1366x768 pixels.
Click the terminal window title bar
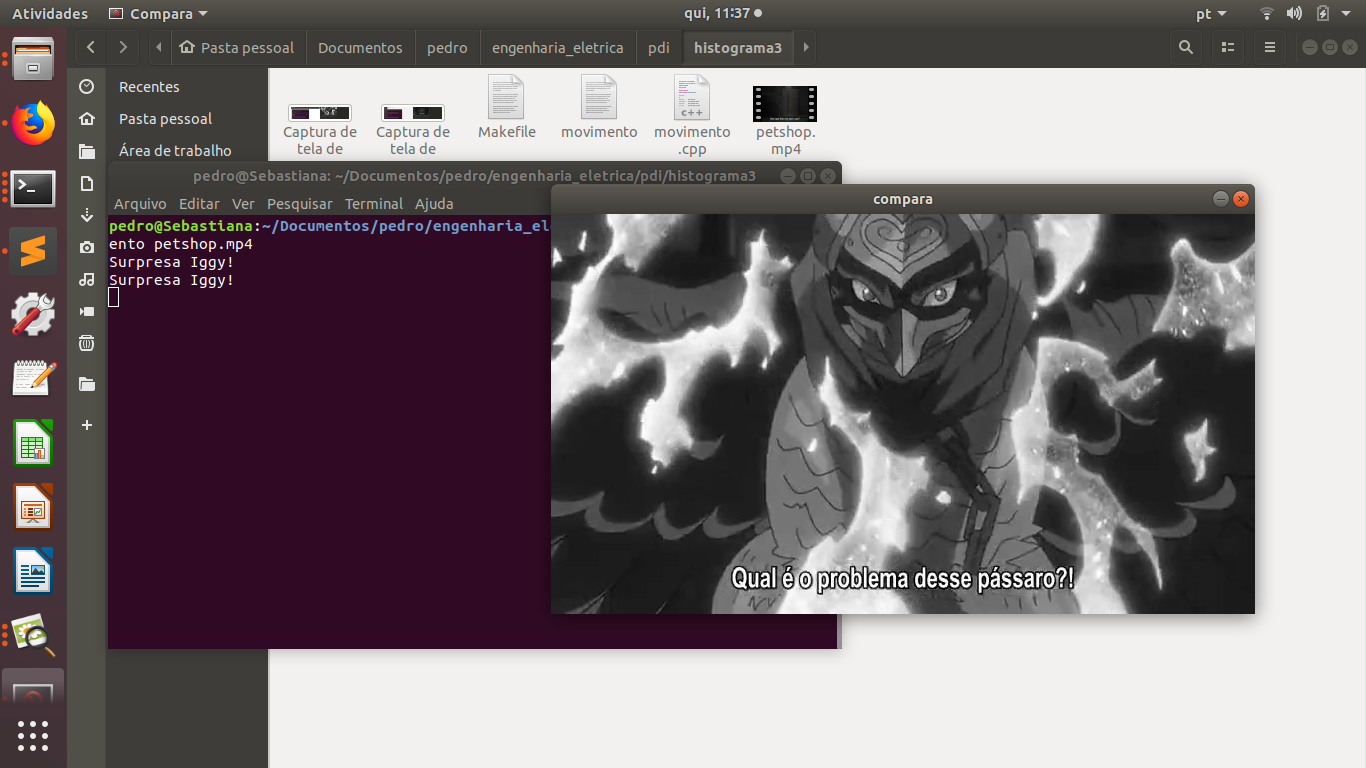tap(475, 176)
